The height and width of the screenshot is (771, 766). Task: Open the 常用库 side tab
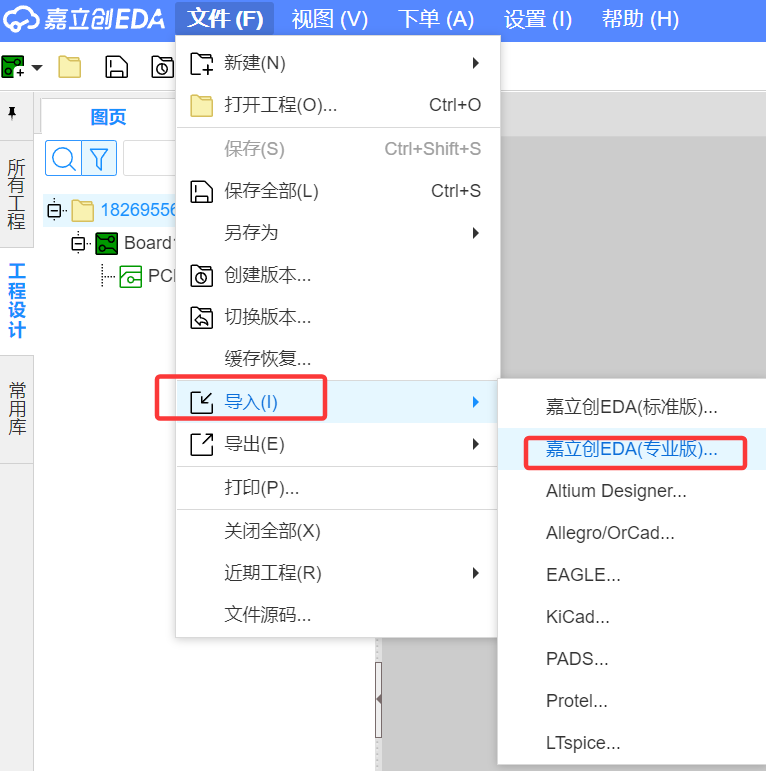click(16, 409)
